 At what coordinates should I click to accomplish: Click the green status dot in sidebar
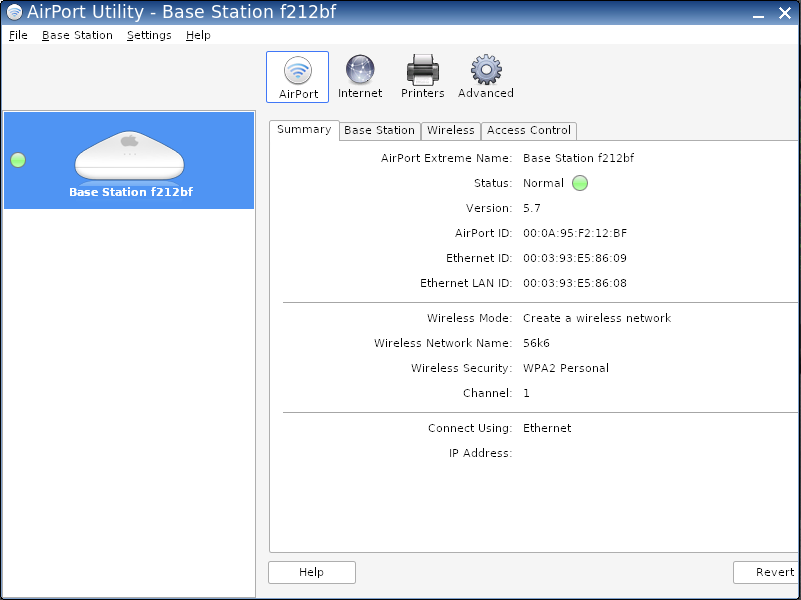18,160
